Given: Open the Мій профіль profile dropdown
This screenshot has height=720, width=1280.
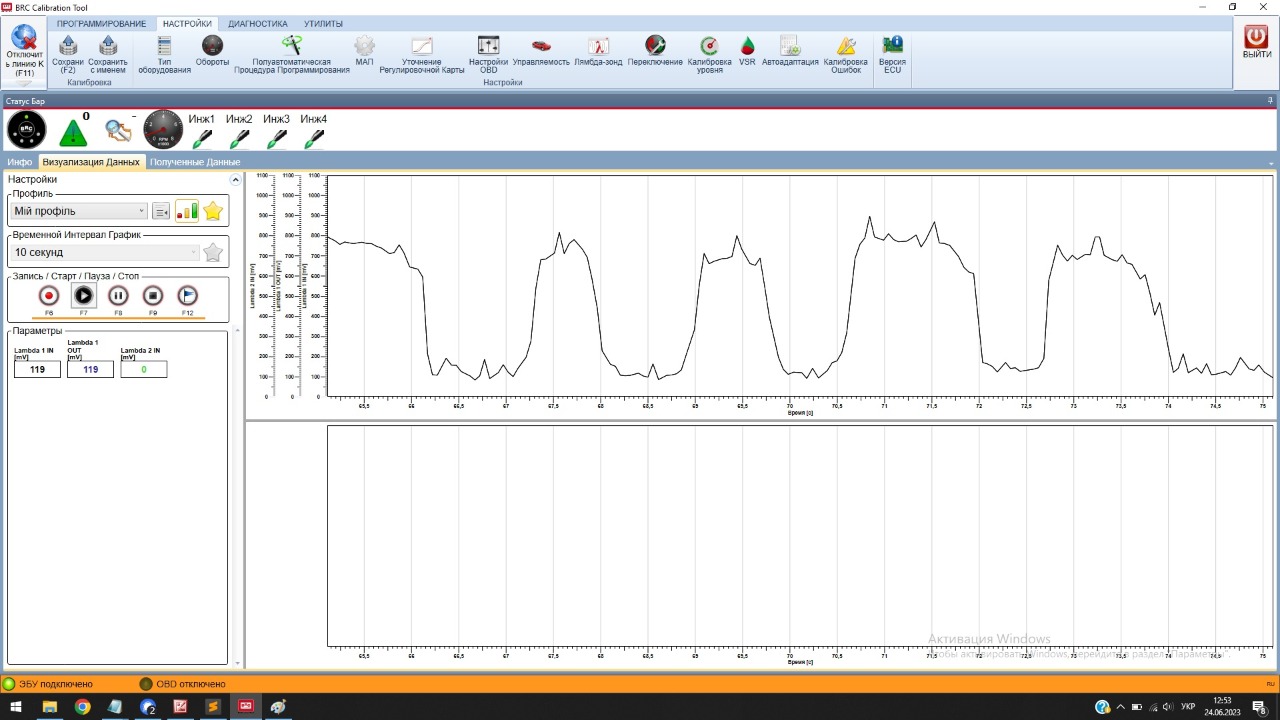Looking at the screenshot, I should (80, 211).
